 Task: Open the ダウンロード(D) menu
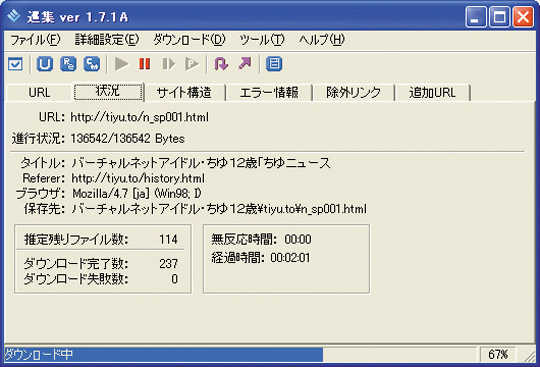(189, 40)
